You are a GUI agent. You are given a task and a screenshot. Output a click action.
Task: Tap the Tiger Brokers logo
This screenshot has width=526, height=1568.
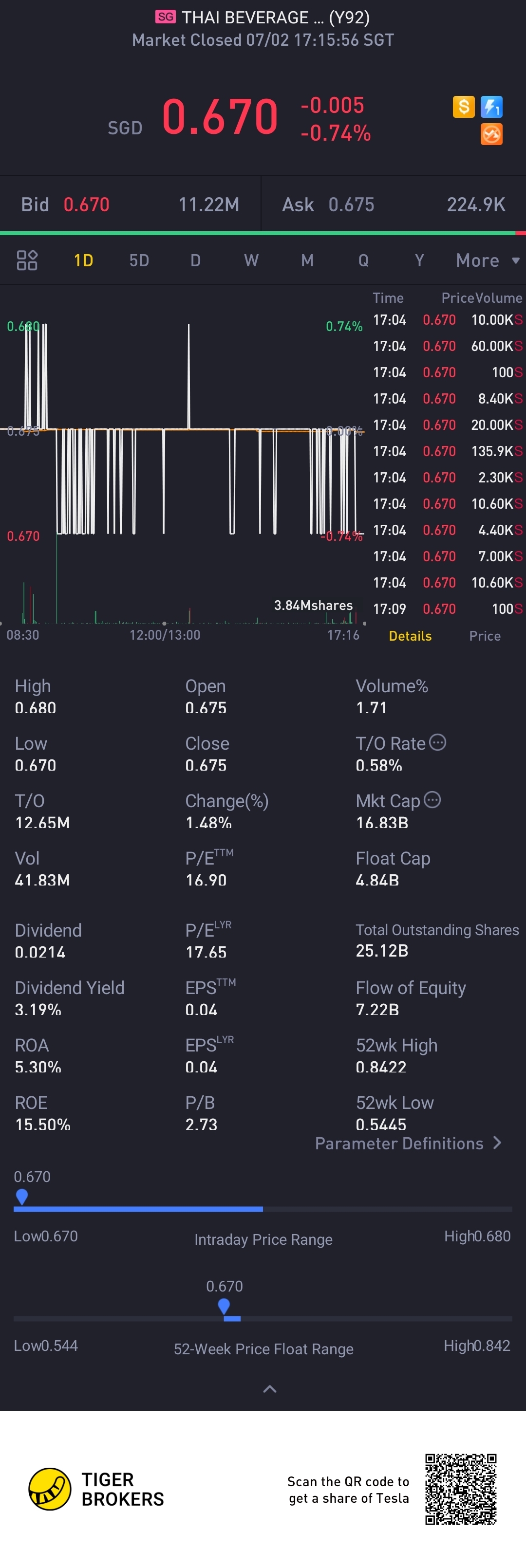point(50,1488)
